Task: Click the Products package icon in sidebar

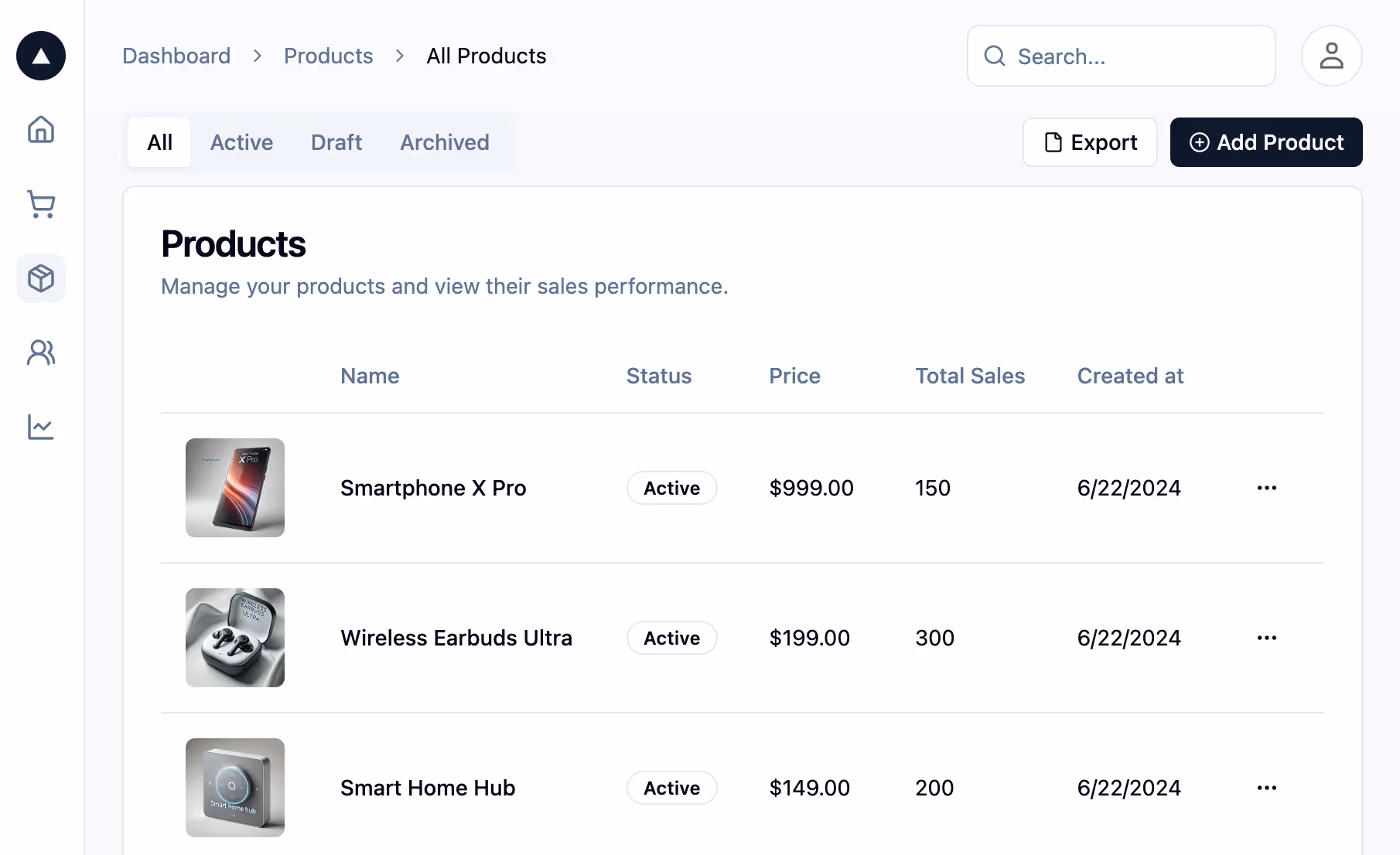Action: [40, 278]
